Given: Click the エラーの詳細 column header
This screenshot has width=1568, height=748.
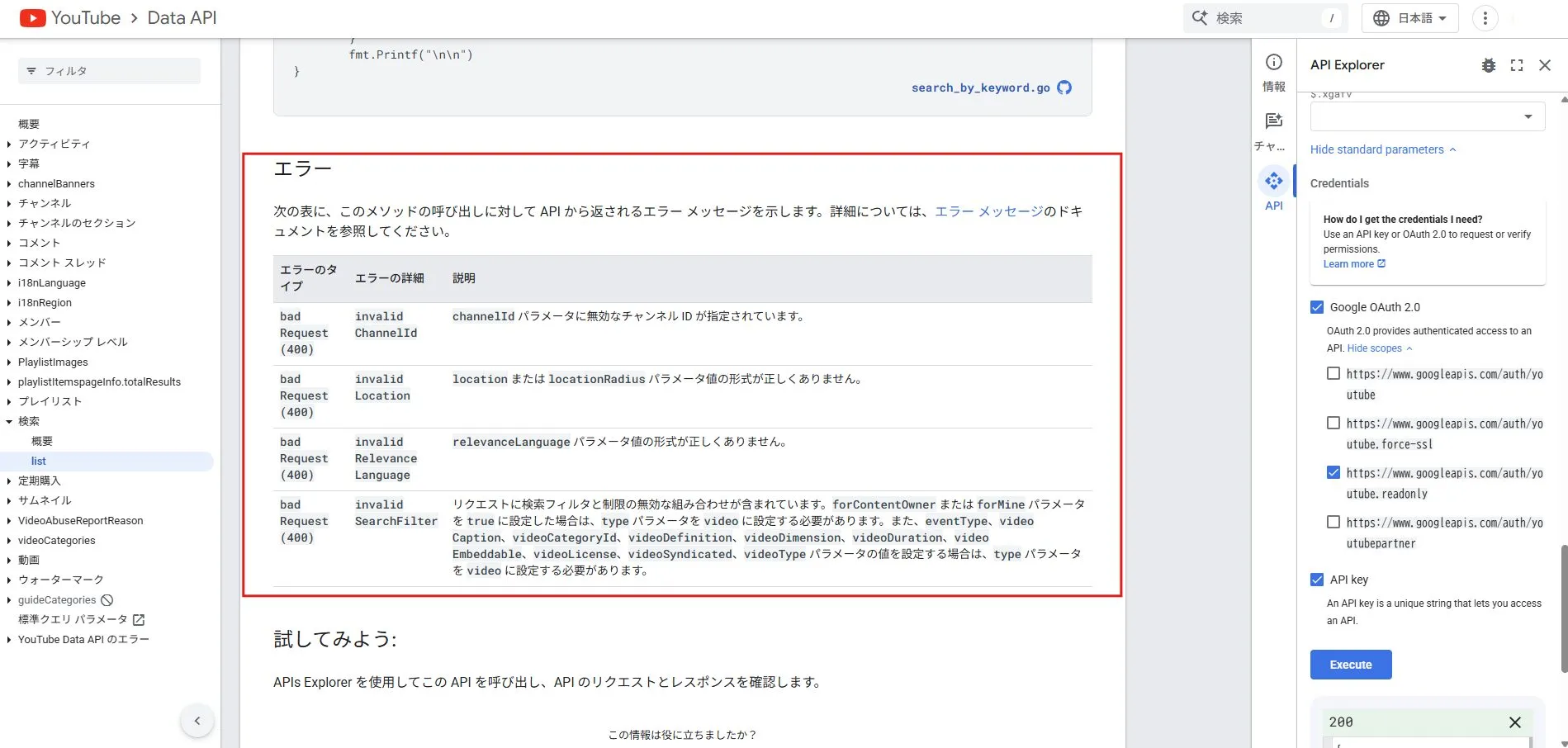Looking at the screenshot, I should pyautogui.click(x=390, y=278).
